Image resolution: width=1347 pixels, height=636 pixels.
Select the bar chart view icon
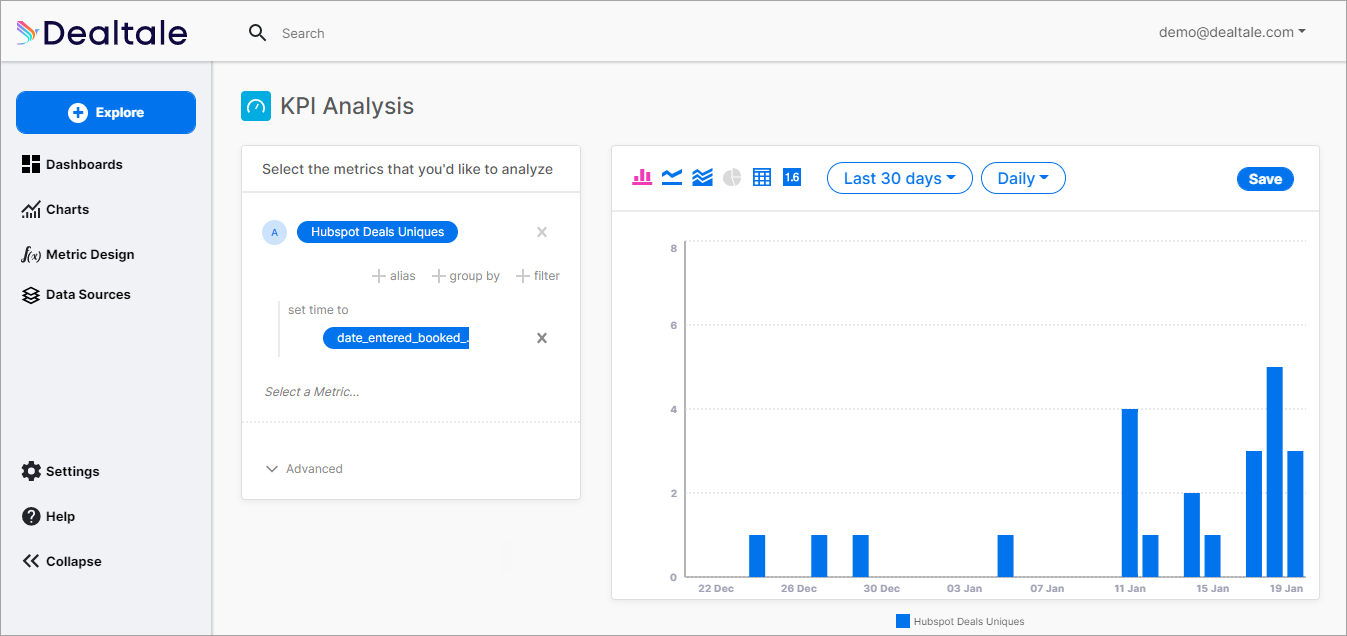coord(642,177)
